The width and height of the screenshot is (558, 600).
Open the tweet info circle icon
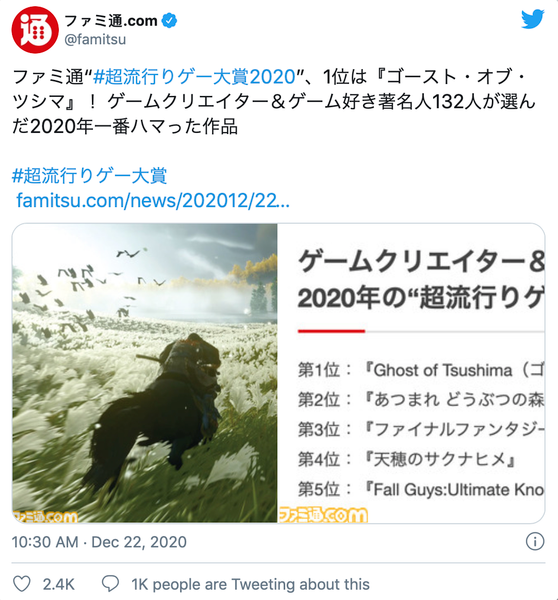(535, 541)
